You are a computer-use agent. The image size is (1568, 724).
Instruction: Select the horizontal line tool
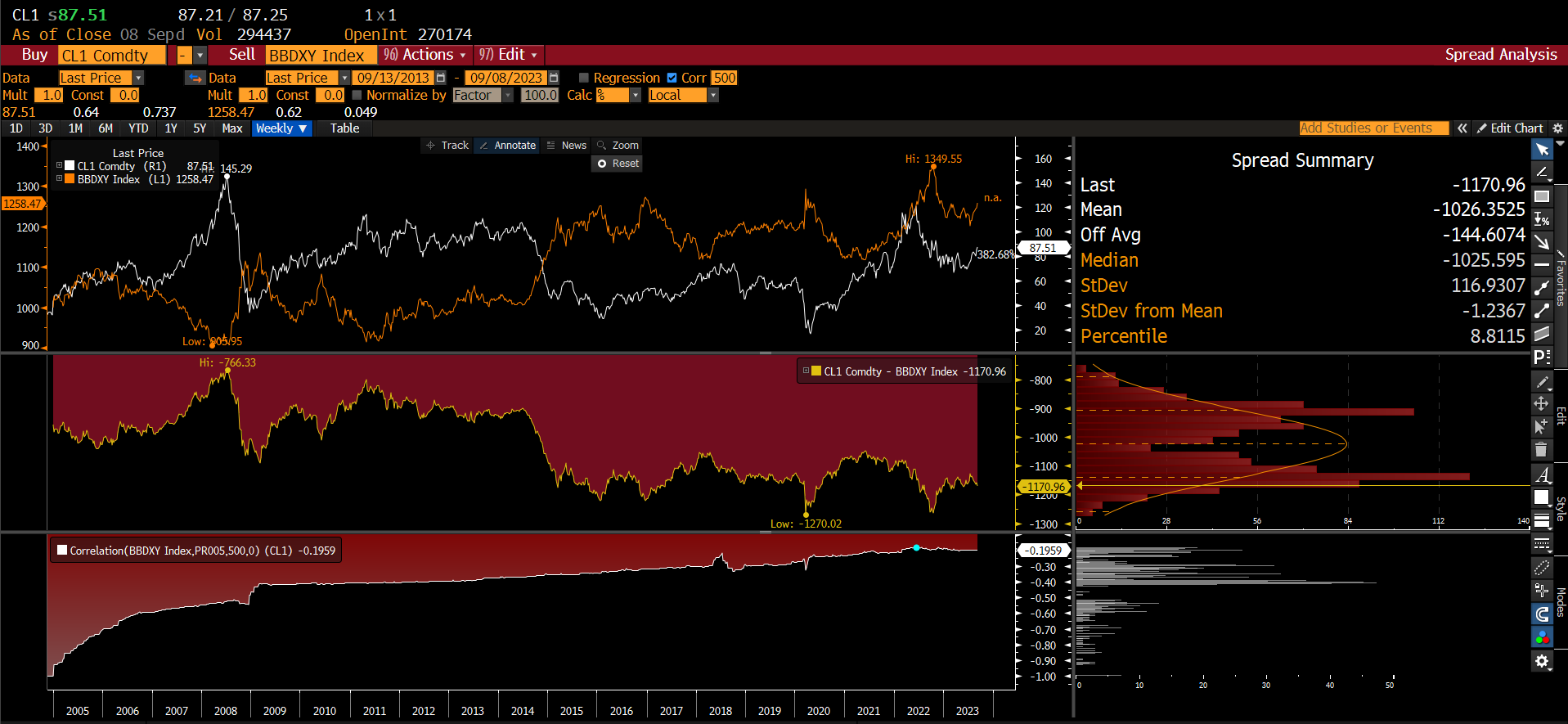pos(1542,265)
